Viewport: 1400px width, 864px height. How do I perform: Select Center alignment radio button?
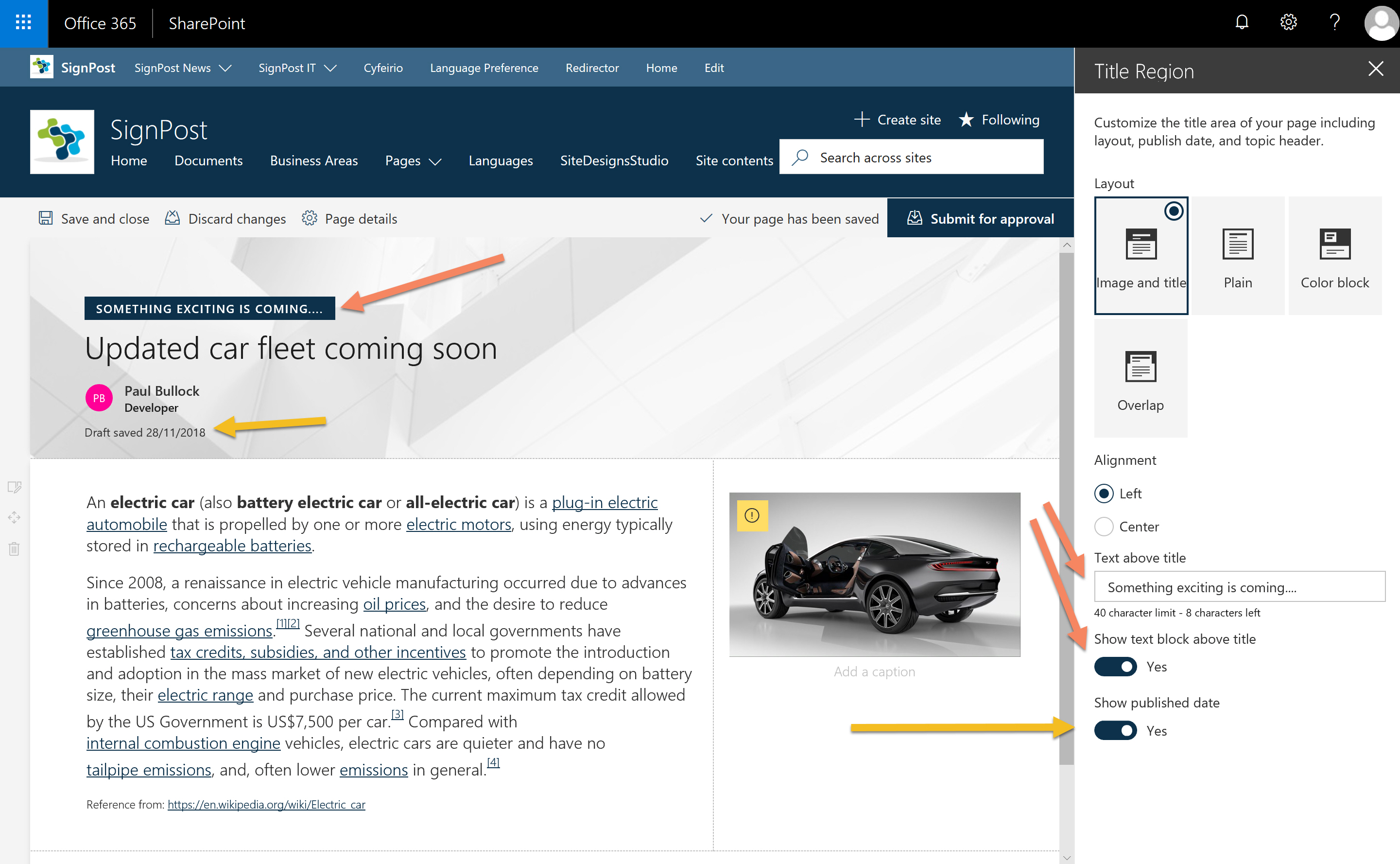[x=1104, y=526]
